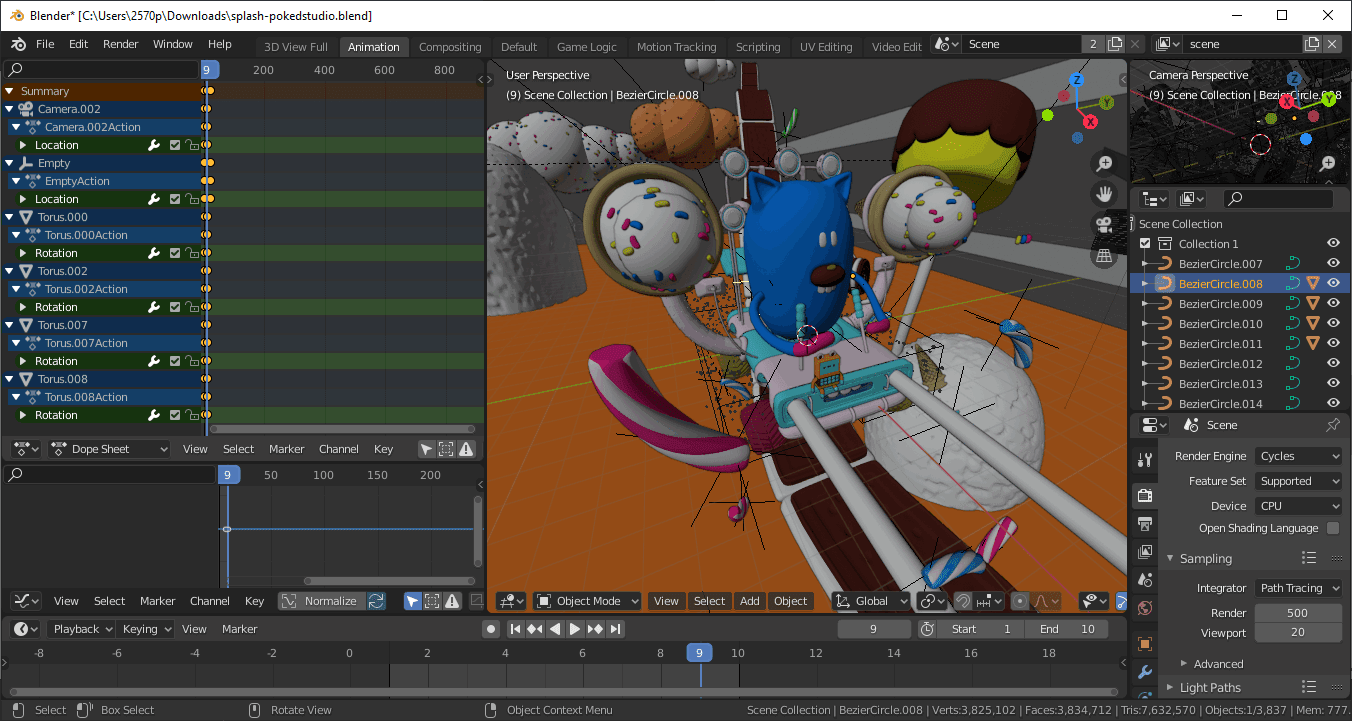The height and width of the screenshot is (721, 1352).
Task: Open the Render Engine dropdown
Action: 1298,456
